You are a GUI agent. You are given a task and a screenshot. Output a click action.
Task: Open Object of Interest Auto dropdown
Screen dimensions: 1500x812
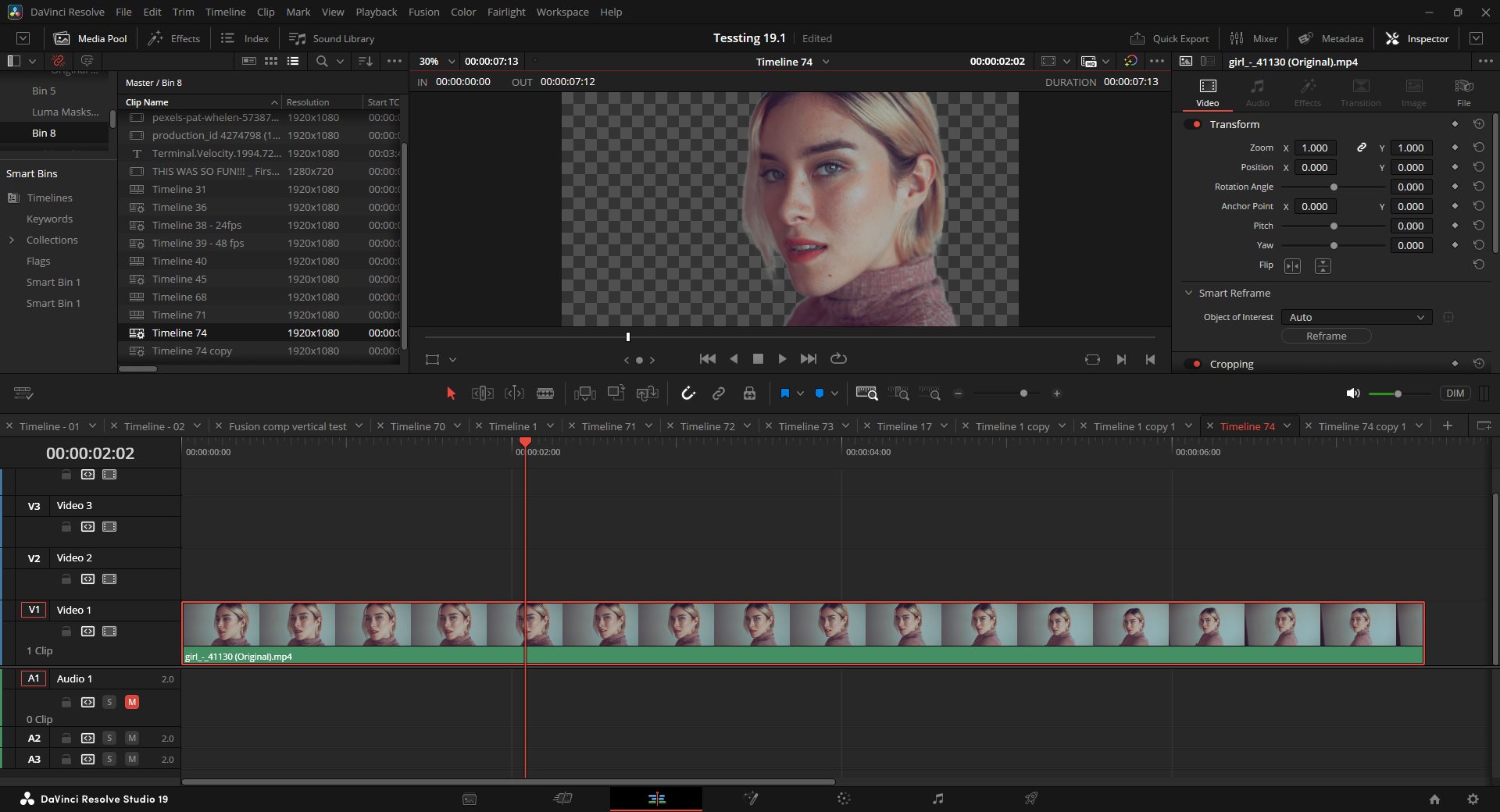tap(1356, 317)
